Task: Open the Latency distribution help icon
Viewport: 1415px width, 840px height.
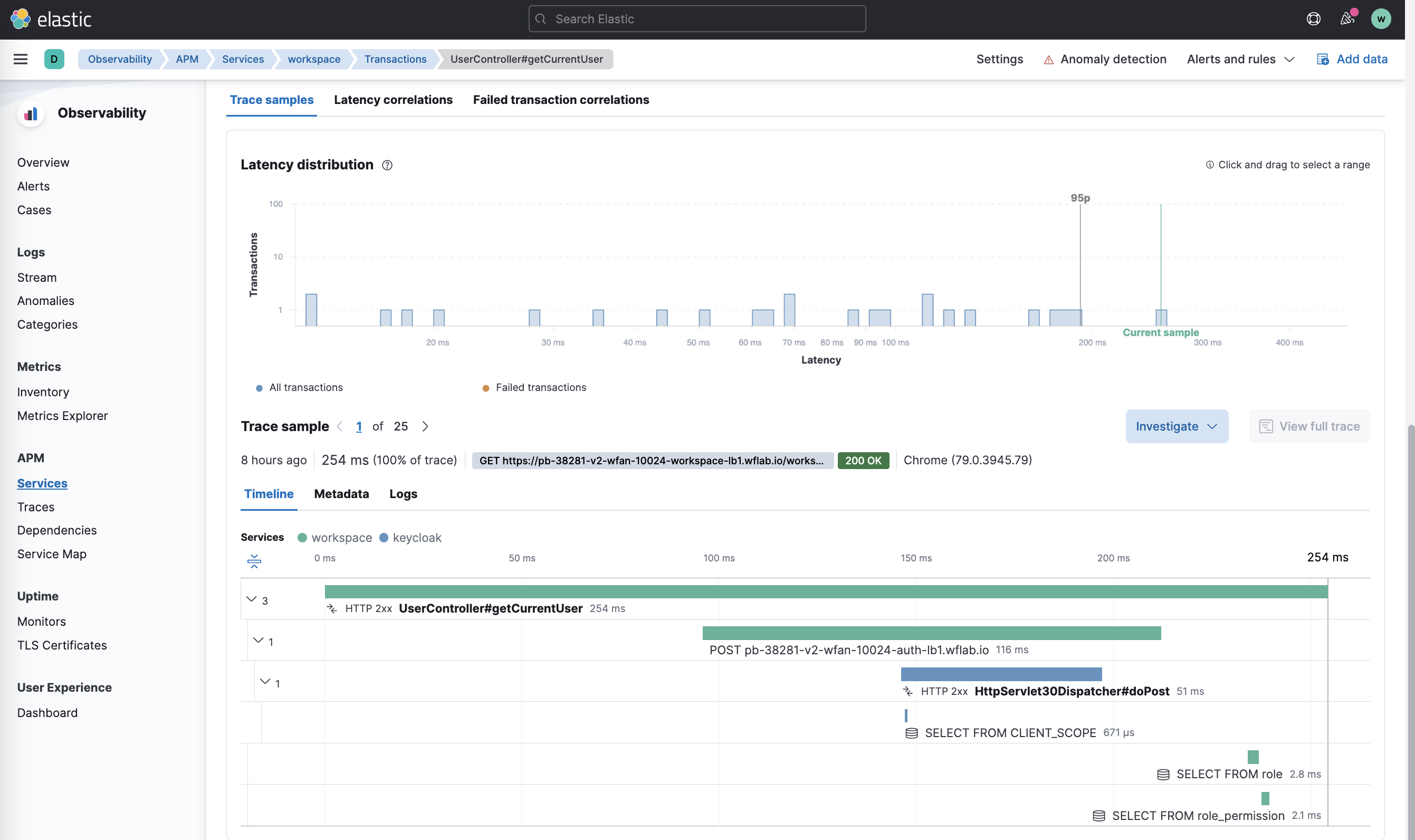Action: pyautogui.click(x=387, y=165)
